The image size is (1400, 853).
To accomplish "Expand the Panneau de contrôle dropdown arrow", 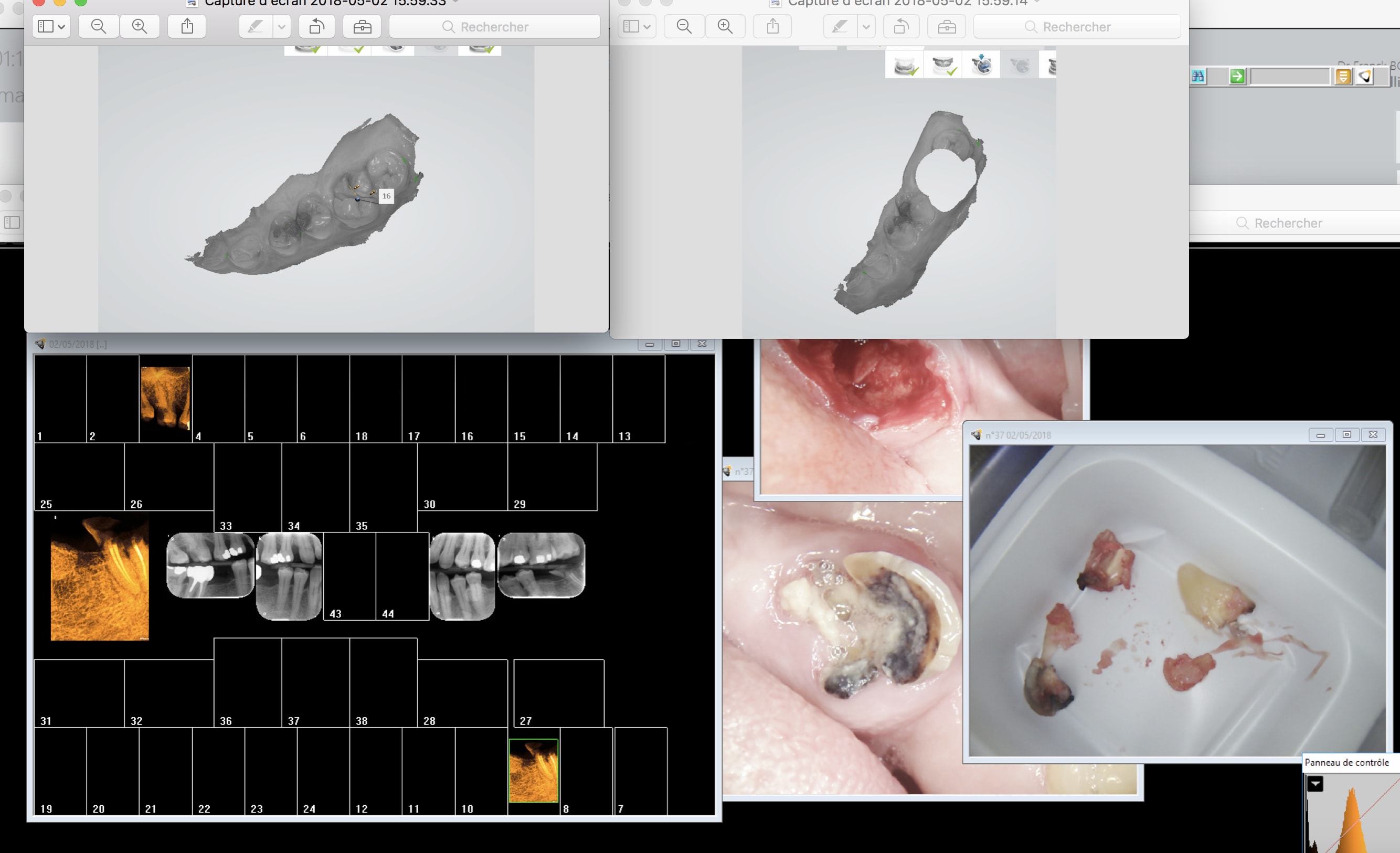I will (1316, 784).
